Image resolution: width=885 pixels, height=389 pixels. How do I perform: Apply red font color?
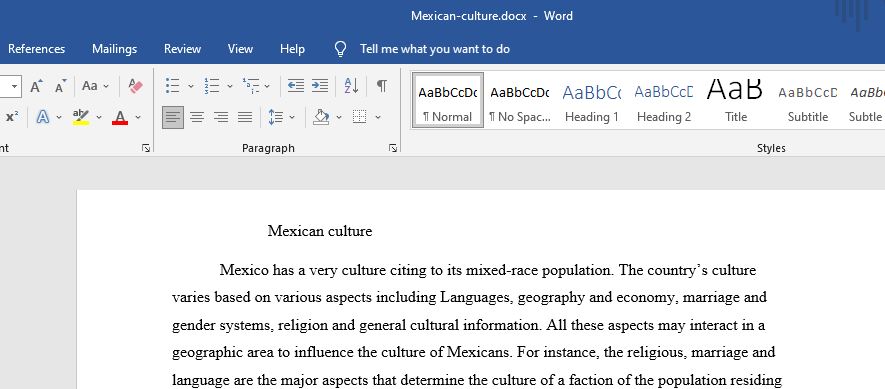pos(120,117)
